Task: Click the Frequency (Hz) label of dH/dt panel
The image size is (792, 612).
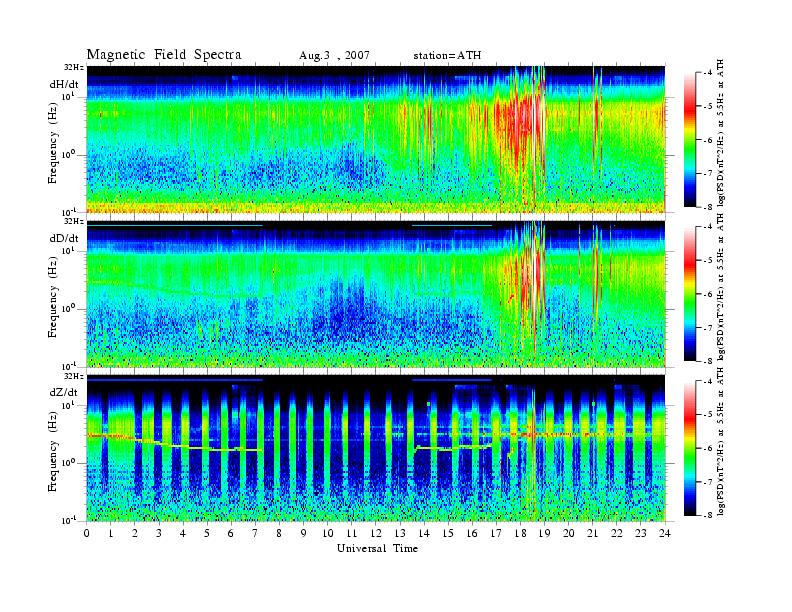Action: pos(53,143)
